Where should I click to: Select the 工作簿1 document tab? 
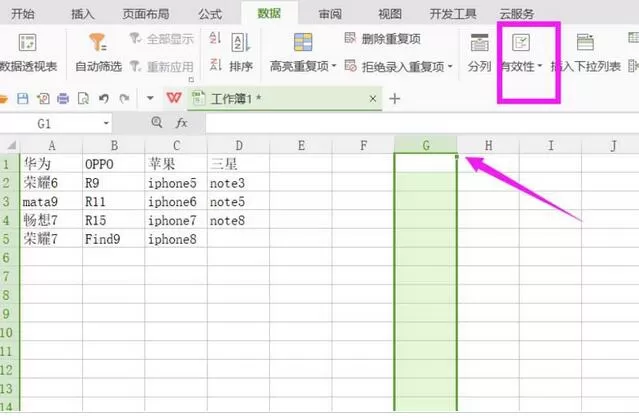tap(284, 98)
